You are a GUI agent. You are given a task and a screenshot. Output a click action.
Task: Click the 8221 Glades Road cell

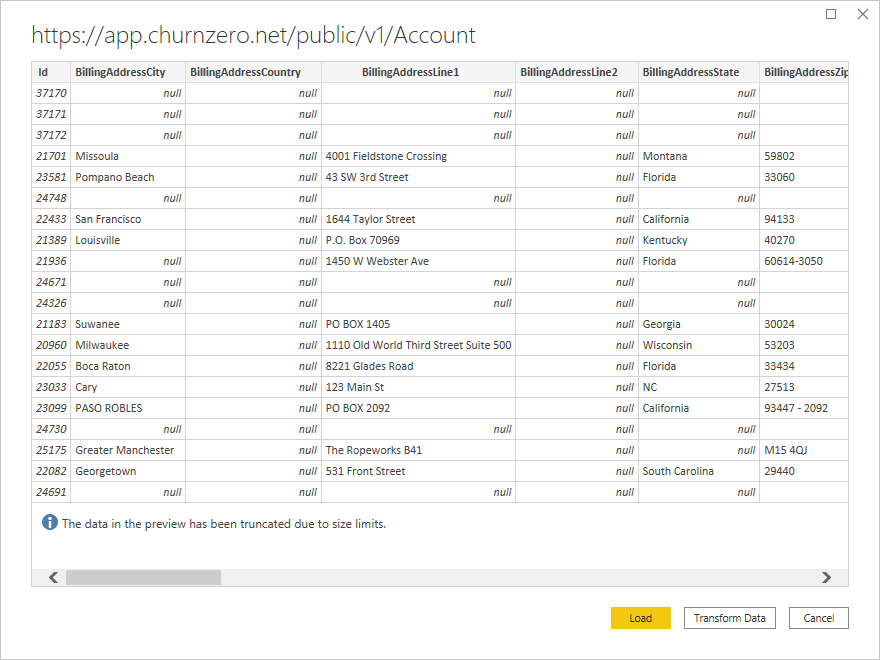click(418, 366)
